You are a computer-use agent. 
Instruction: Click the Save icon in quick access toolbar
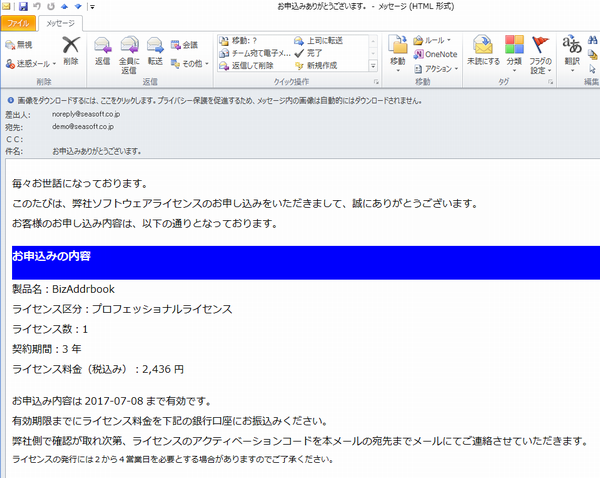pos(24,6)
